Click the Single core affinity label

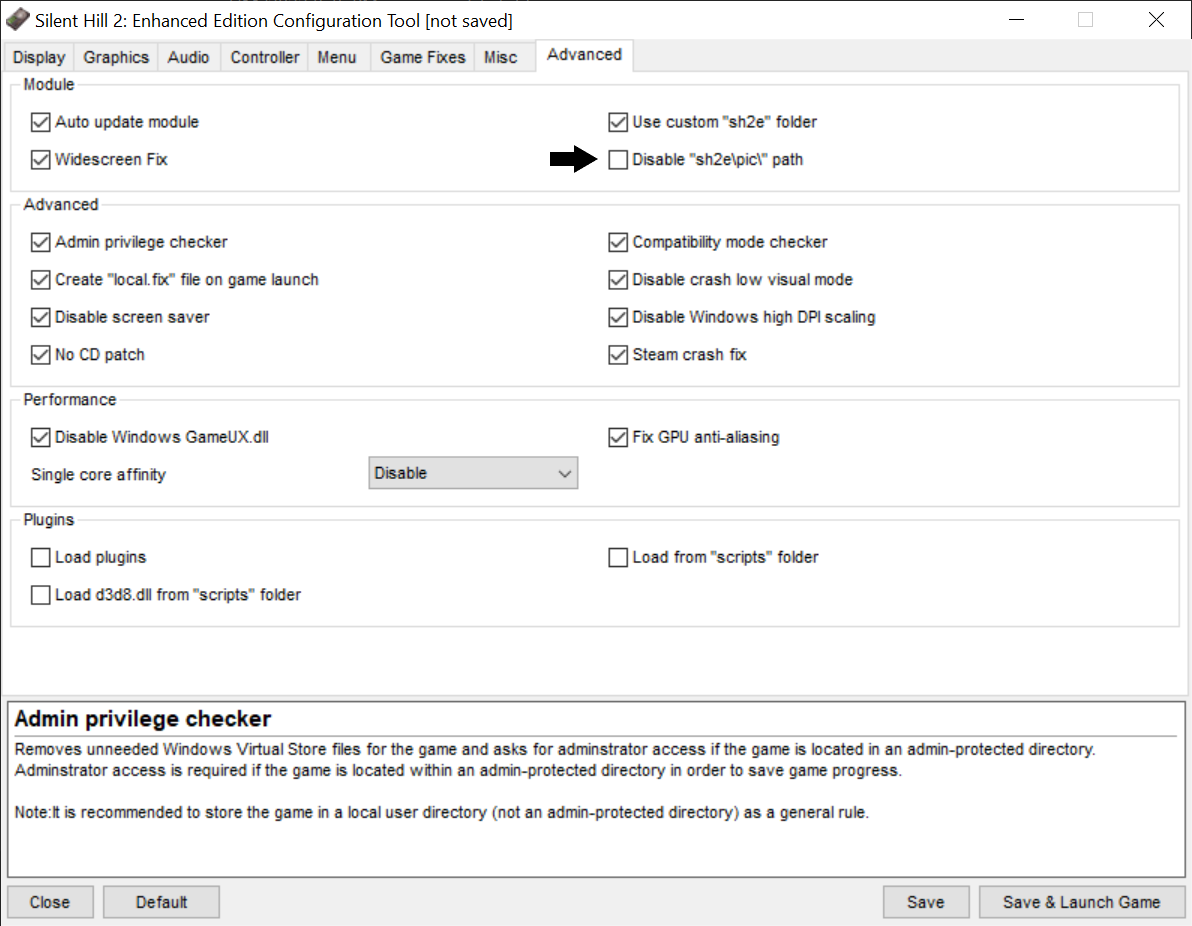click(98, 474)
